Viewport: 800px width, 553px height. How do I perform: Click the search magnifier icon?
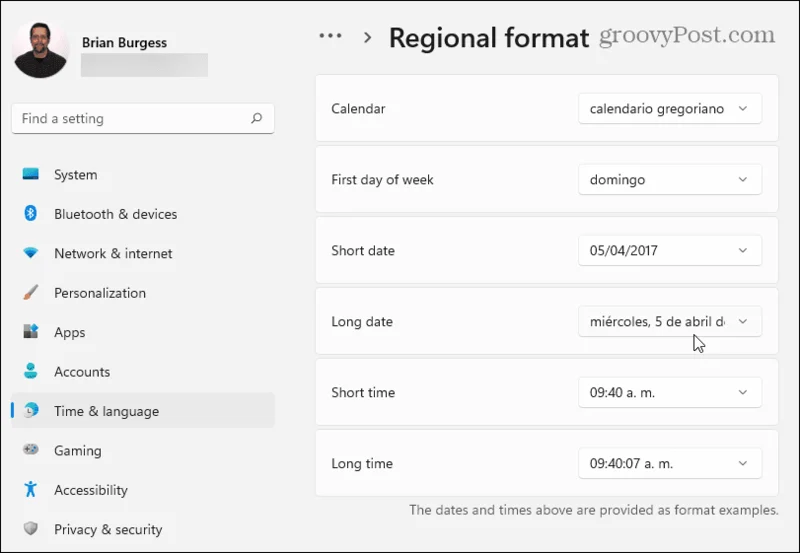257,118
